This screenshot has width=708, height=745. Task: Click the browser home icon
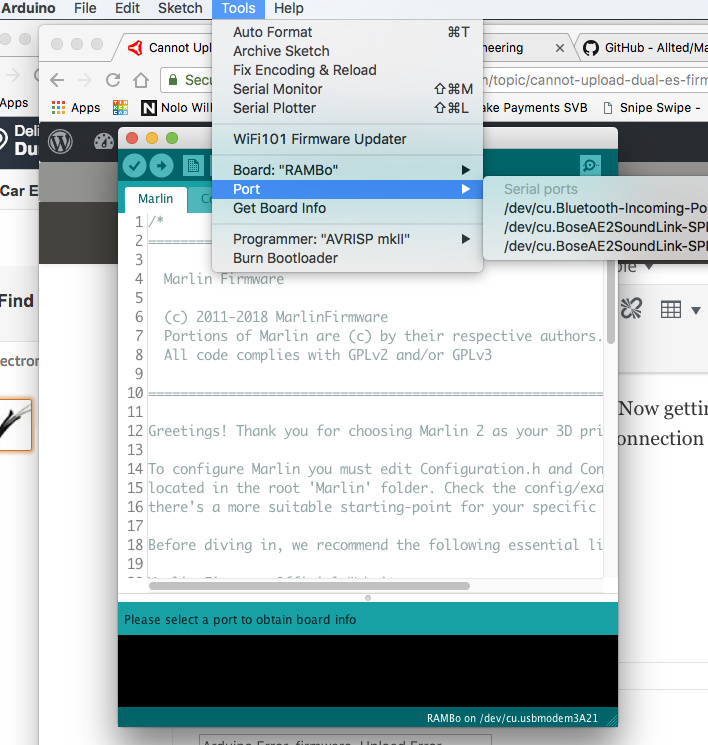141,80
